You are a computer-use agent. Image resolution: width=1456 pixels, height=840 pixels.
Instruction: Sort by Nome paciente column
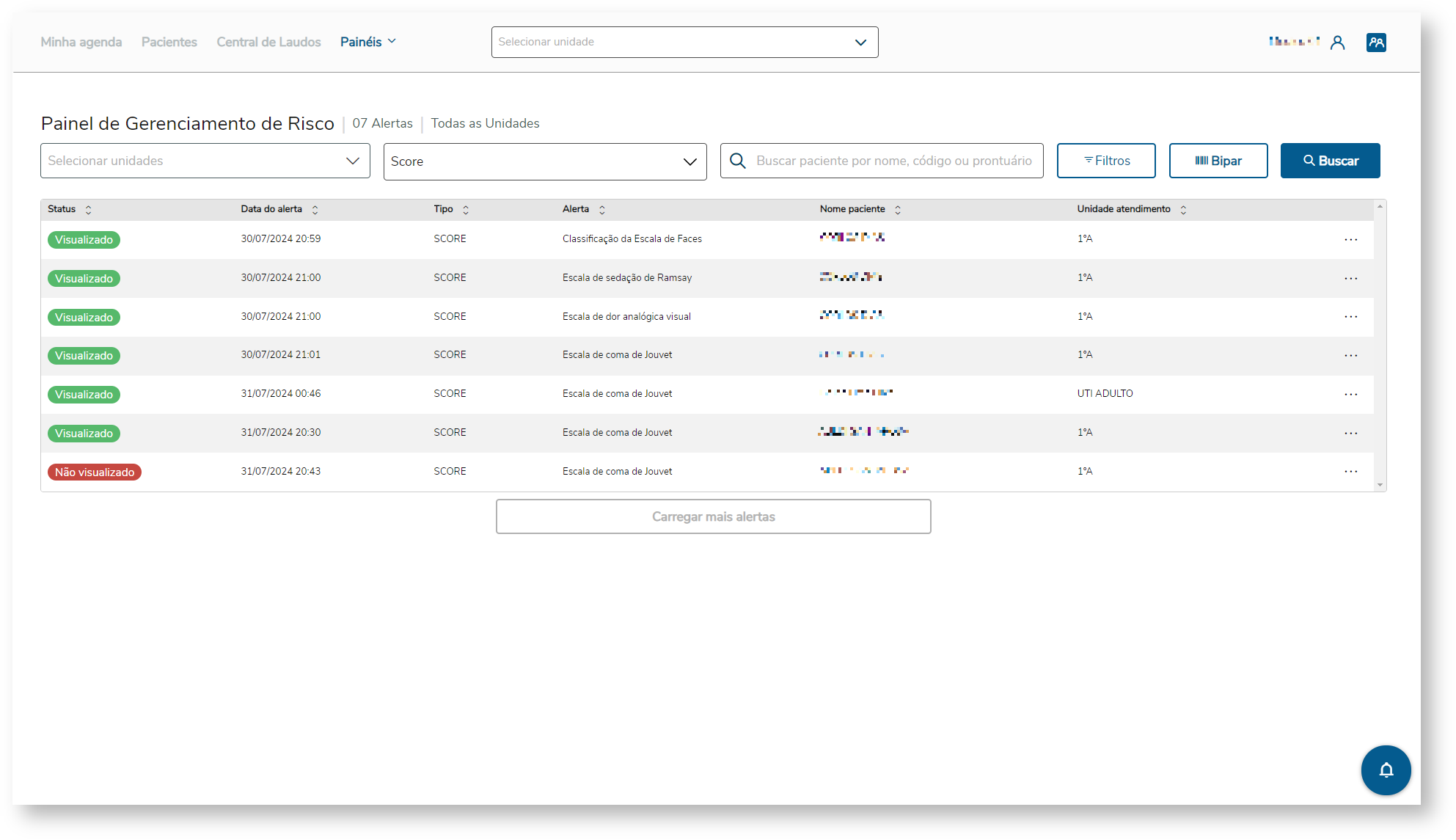(897, 210)
